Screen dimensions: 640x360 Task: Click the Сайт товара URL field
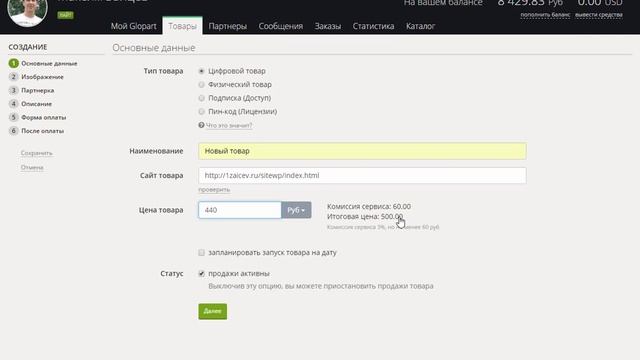pos(362,176)
